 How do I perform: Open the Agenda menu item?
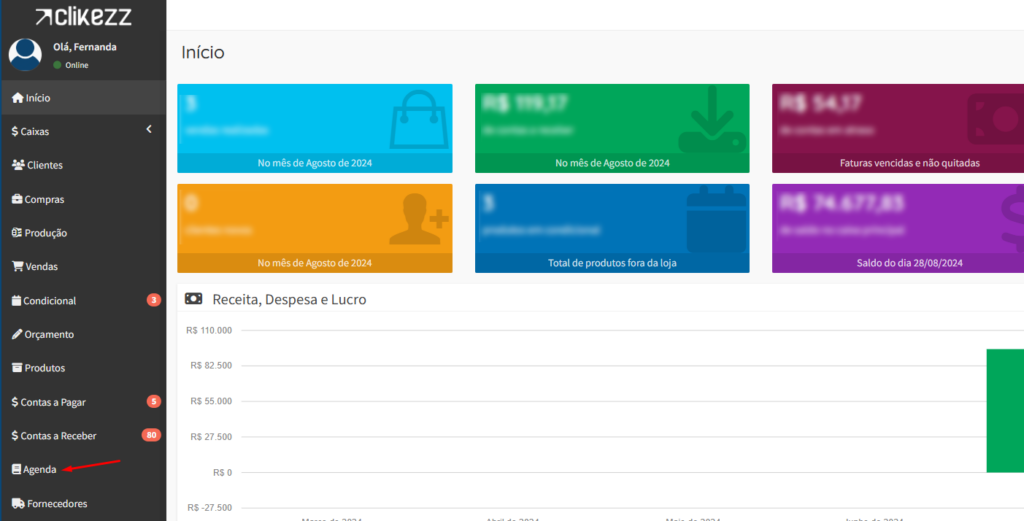point(39,470)
